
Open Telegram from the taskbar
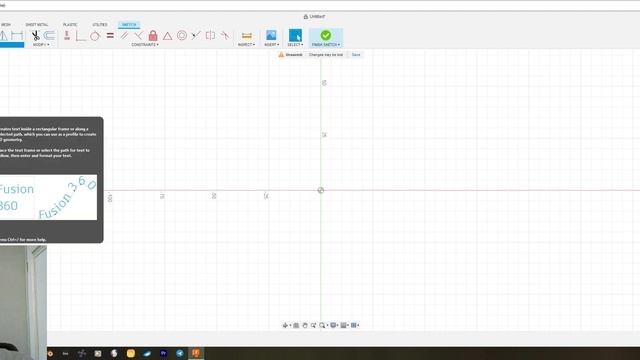click(x=180, y=353)
